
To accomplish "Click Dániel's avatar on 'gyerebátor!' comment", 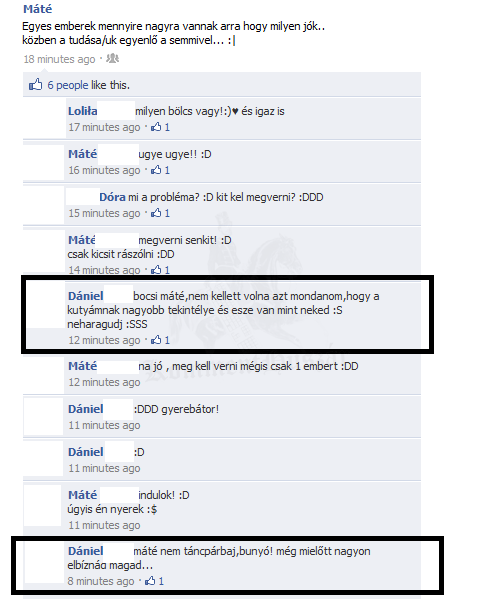I will click(43, 416).
